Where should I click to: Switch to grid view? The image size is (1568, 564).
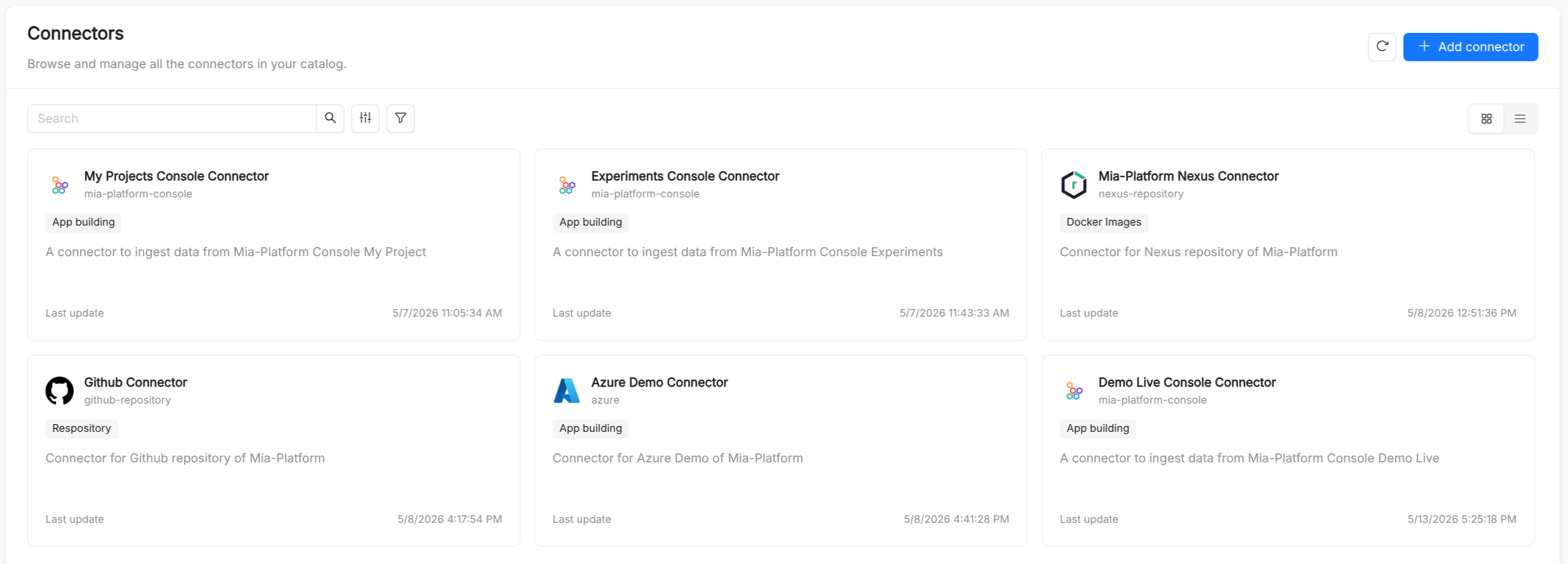tap(1486, 119)
